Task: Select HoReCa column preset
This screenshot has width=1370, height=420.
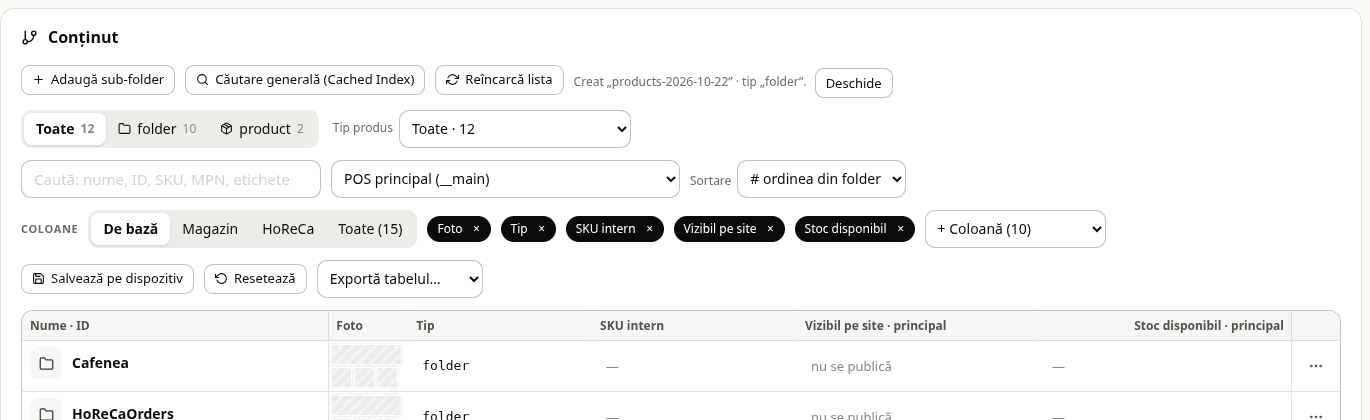Action: (288, 229)
